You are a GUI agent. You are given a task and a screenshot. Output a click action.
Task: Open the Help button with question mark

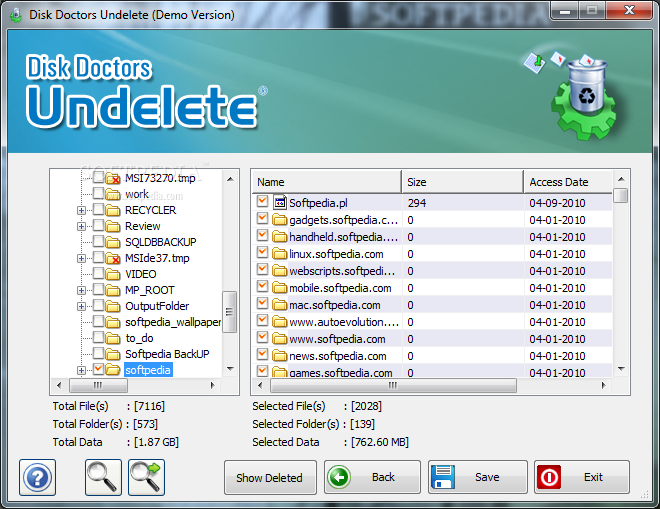coord(37,477)
